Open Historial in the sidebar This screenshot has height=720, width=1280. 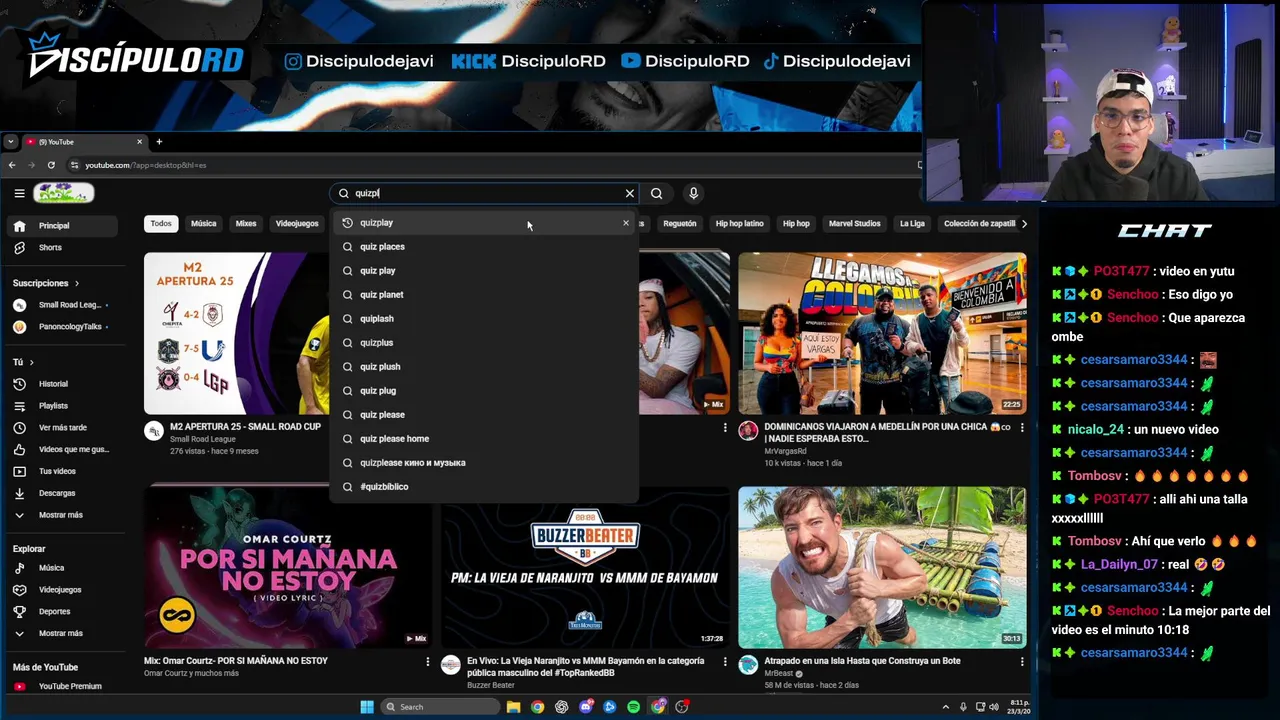tap(60, 384)
